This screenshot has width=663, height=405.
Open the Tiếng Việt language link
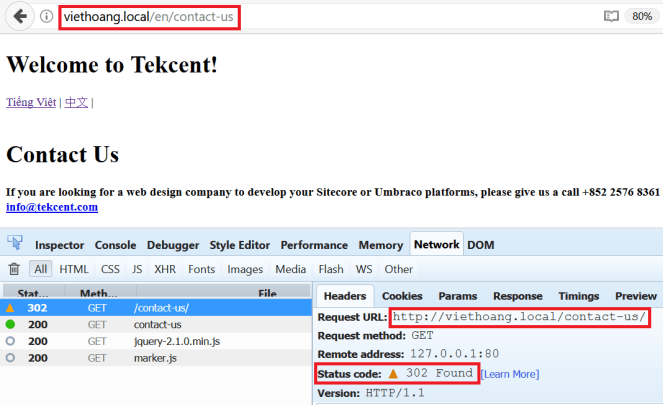click(31, 102)
